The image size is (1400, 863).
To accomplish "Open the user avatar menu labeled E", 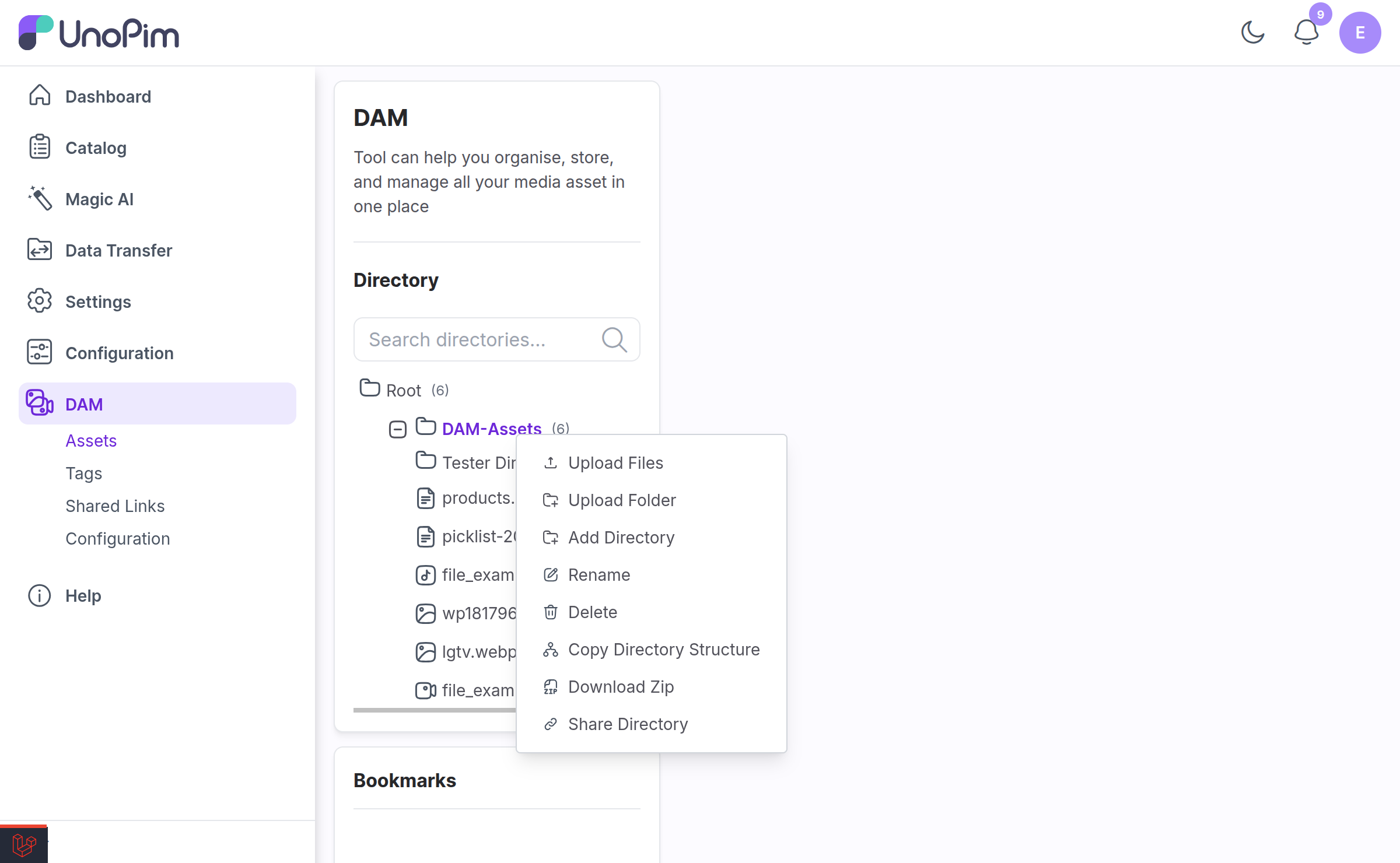I will pos(1360,33).
